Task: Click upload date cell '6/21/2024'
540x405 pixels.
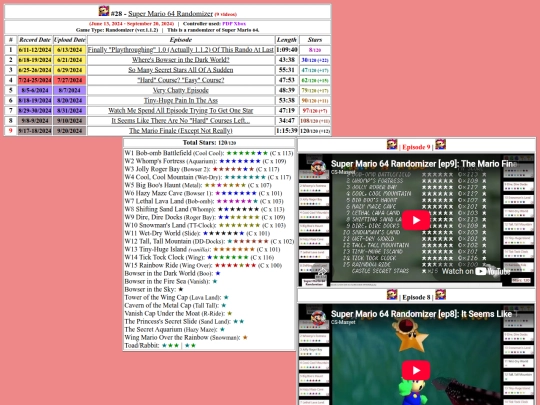Action: tap(70, 60)
